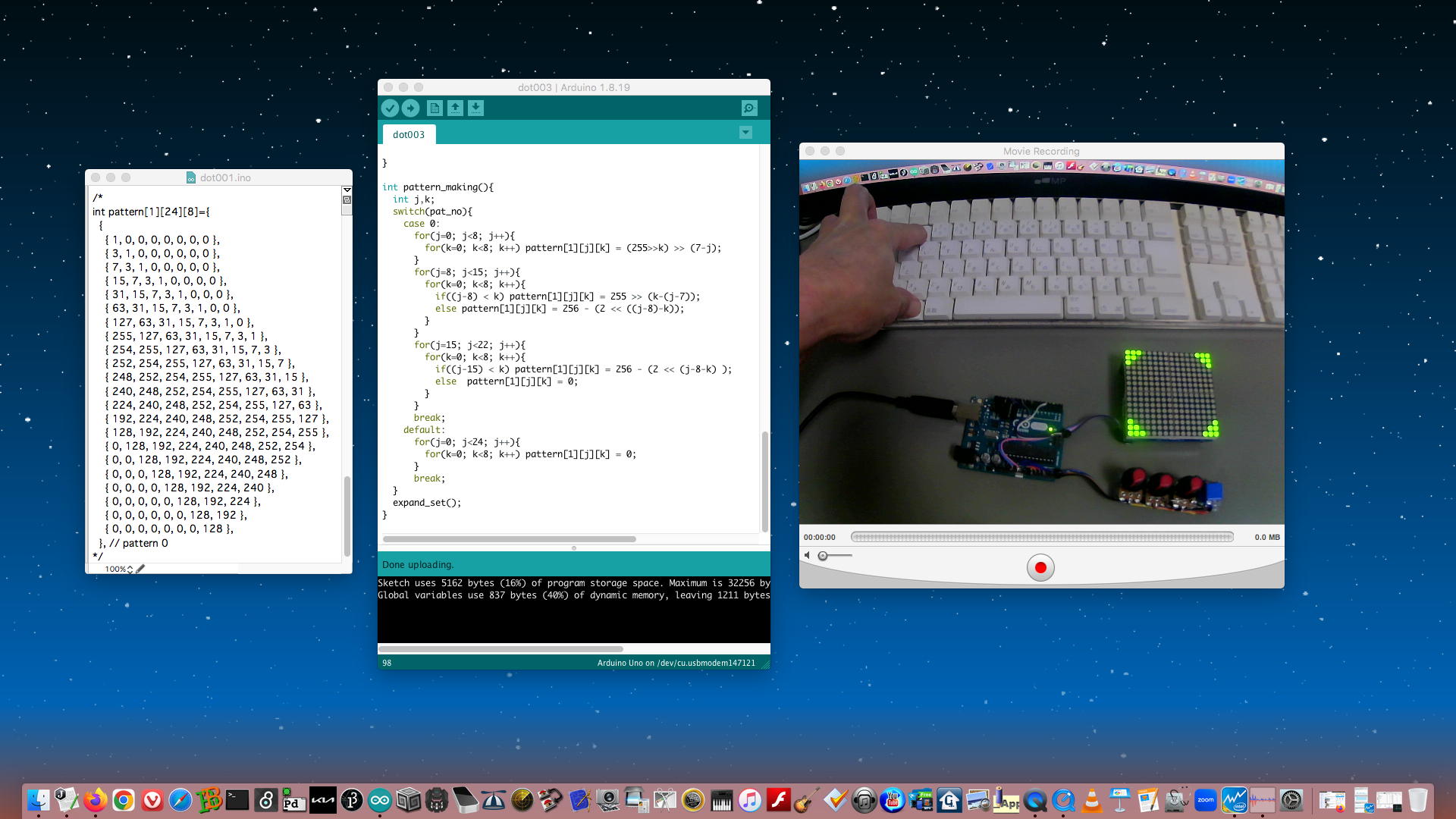The image size is (1456, 819).
Task: Click the split-view icon in dot001.ino scrollbar
Action: pyautogui.click(x=347, y=200)
